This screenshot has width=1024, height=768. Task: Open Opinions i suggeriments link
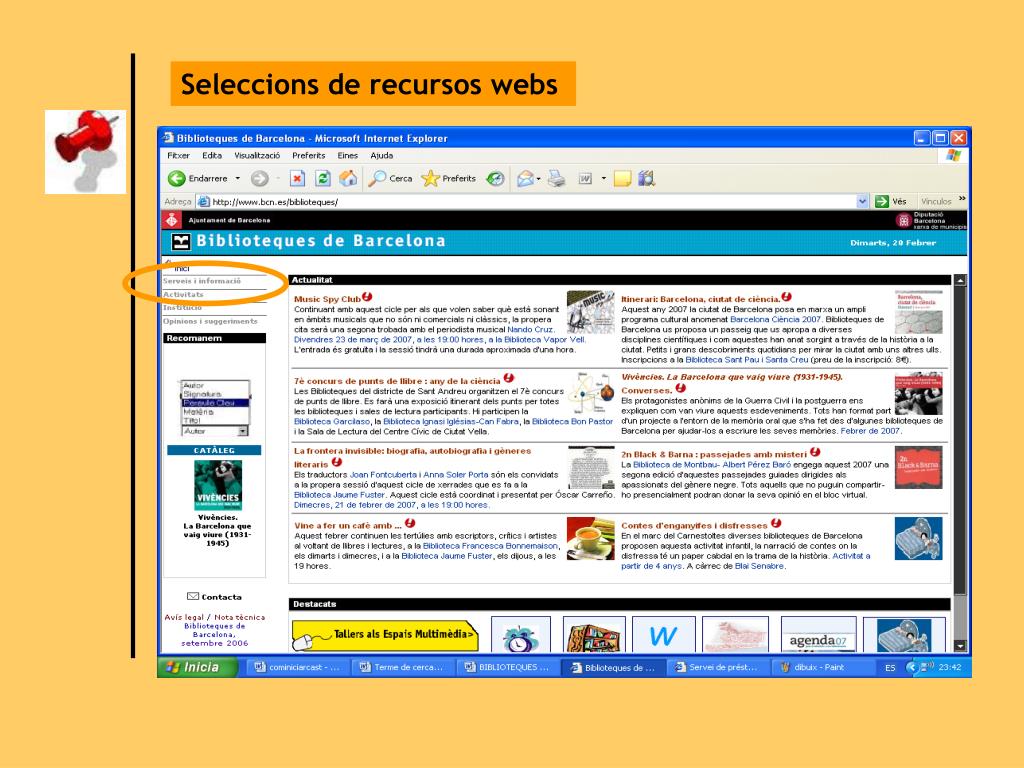point(210,321)
